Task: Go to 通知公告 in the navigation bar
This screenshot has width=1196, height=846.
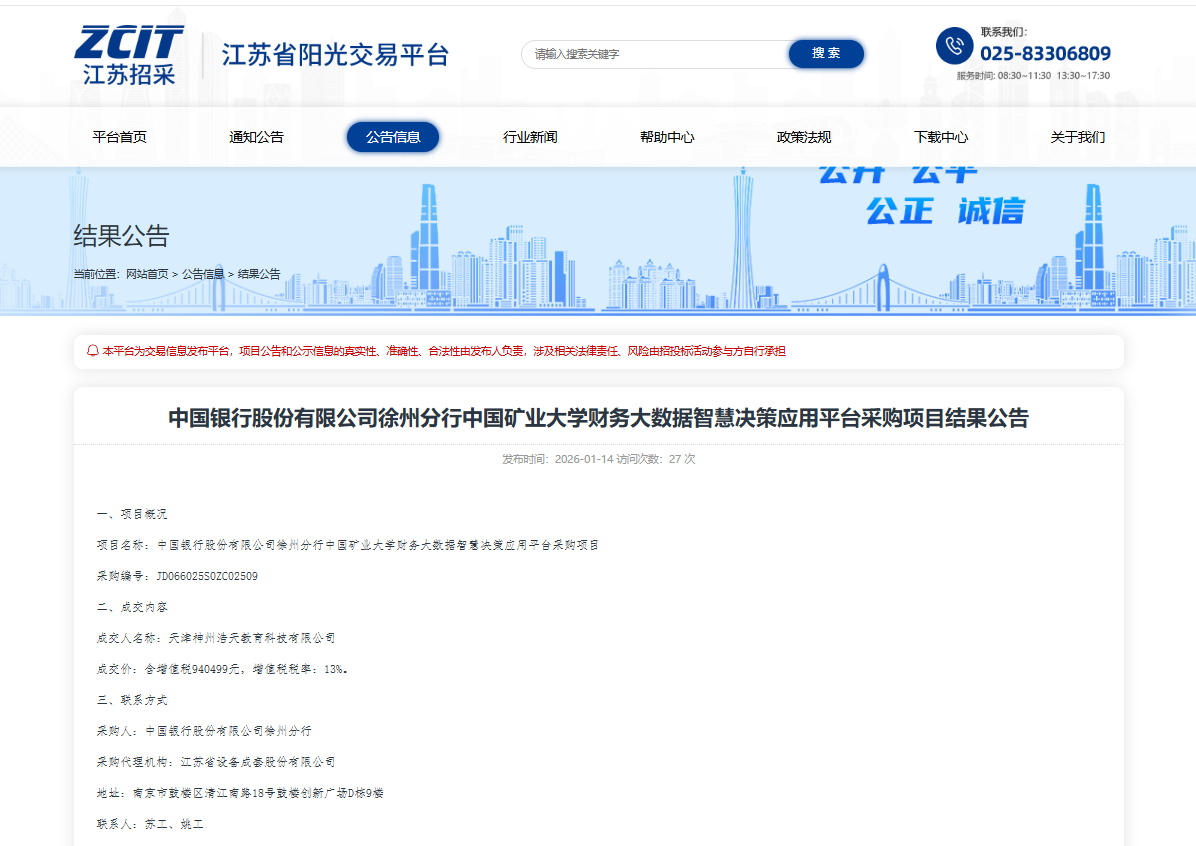Action: click(x=256, y=137)
